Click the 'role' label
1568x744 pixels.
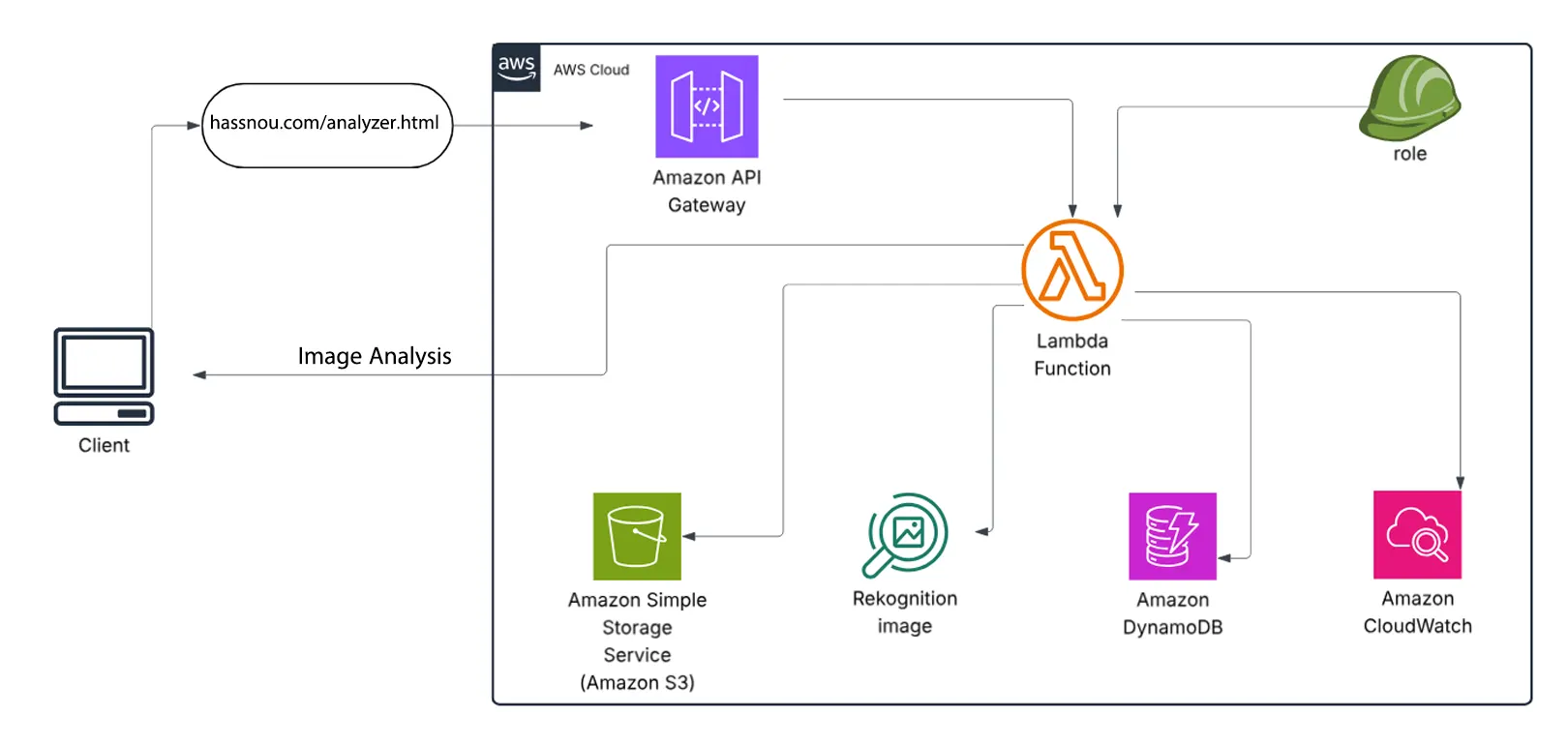(x=1409, y=154)
